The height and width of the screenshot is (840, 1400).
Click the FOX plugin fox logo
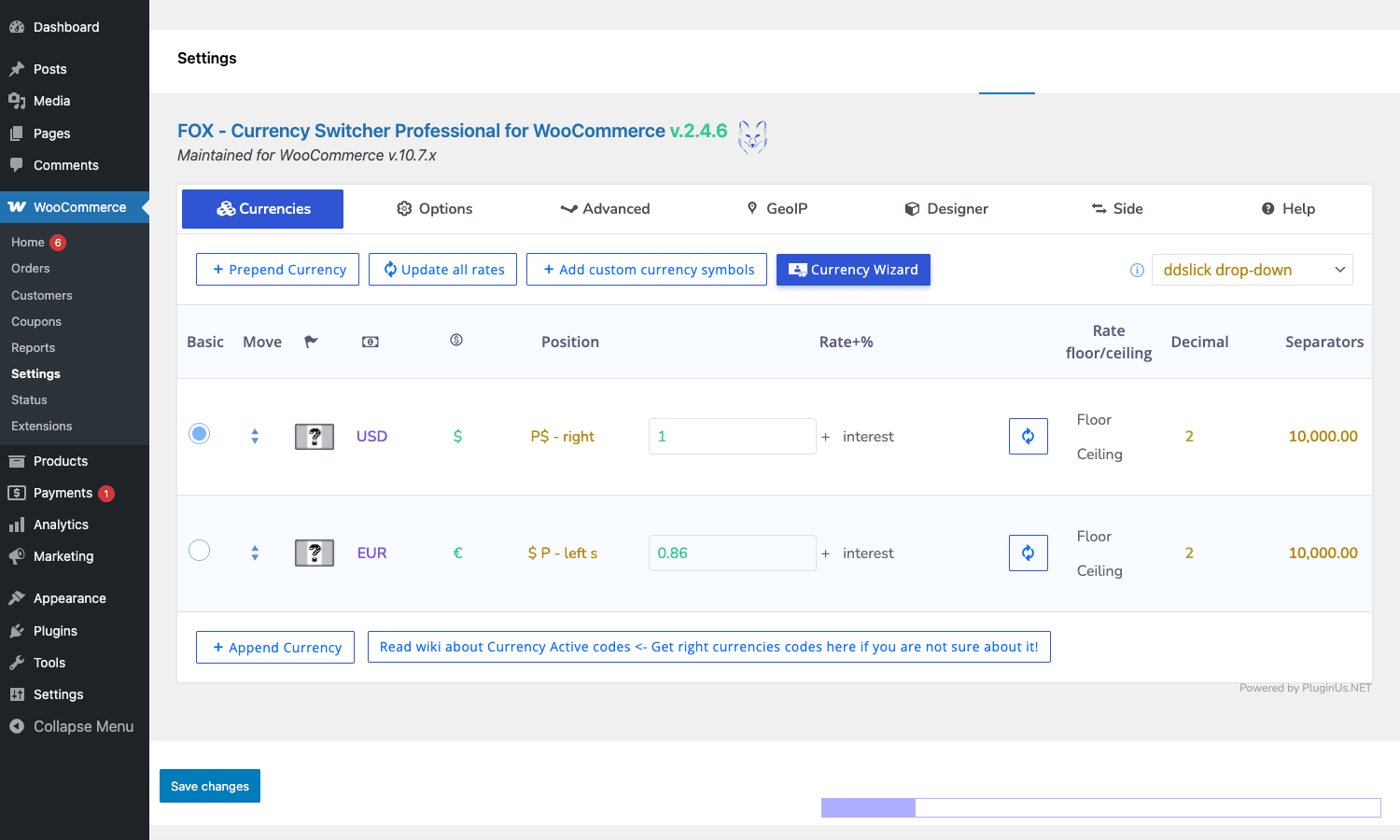(x=752, y=137)
